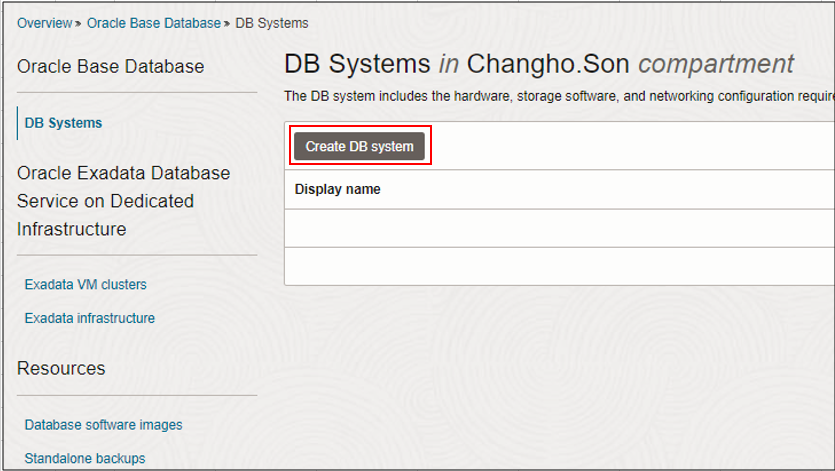The height and width of the screenshot is (471, 835).
Task: Open the Overview breadcrumb link
Action: (45, 23)
